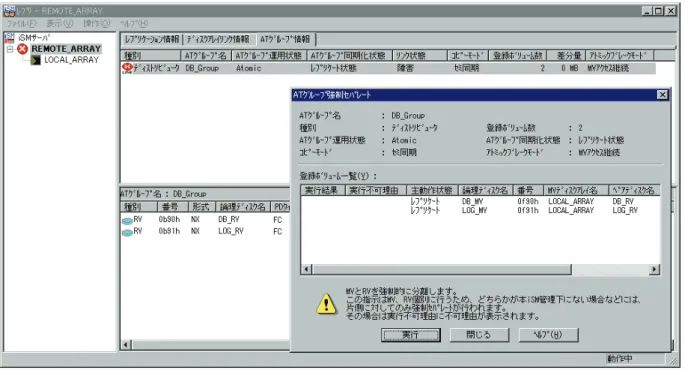Click the application icon in title bar
This screenshot has height=370, width=685.
tap(9, 10)
